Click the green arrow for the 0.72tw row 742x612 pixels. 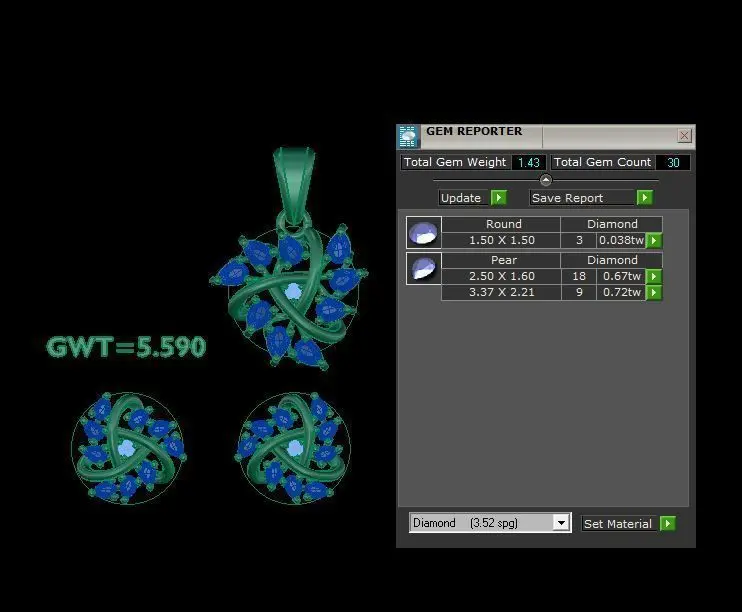654,293
